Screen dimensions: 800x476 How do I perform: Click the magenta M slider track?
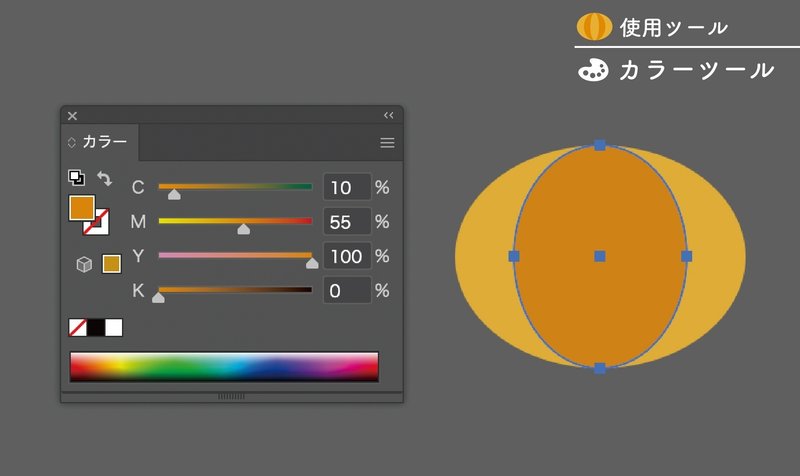[235, 221]
